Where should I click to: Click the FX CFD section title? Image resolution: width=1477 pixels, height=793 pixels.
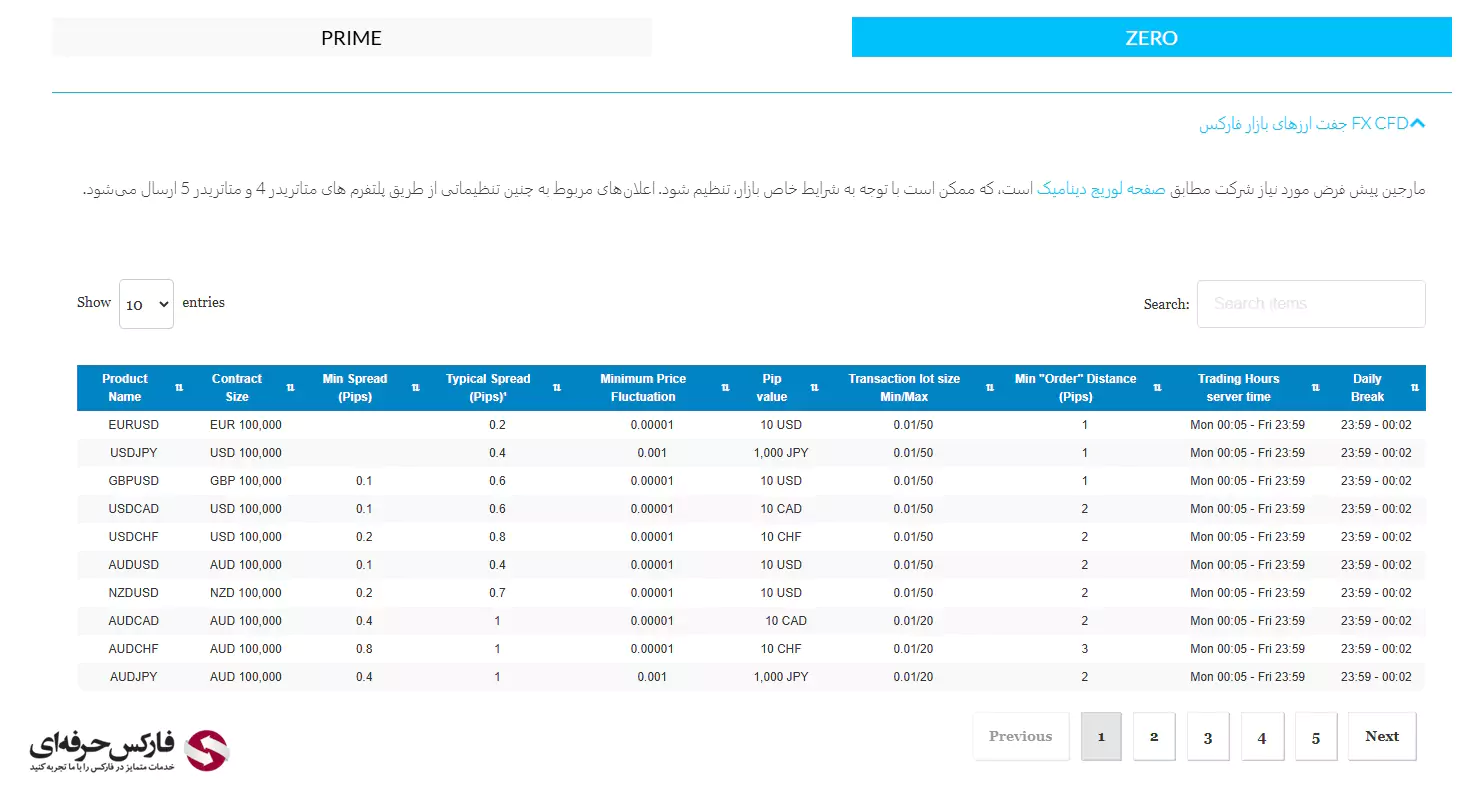pos(1304,124)
